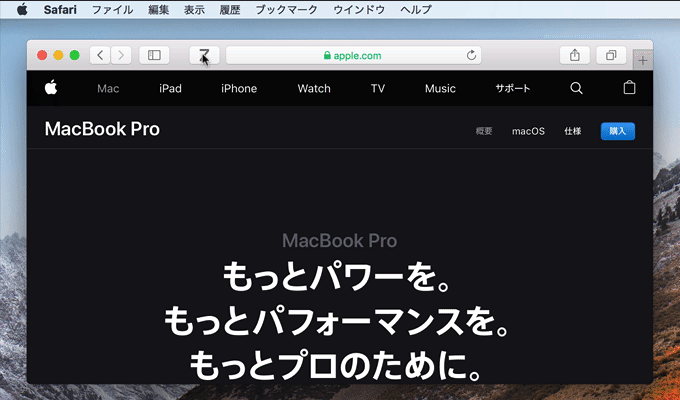This screenshot has width=680, height=400.
Task: Close the Safari window
Action: click(42, 55)
